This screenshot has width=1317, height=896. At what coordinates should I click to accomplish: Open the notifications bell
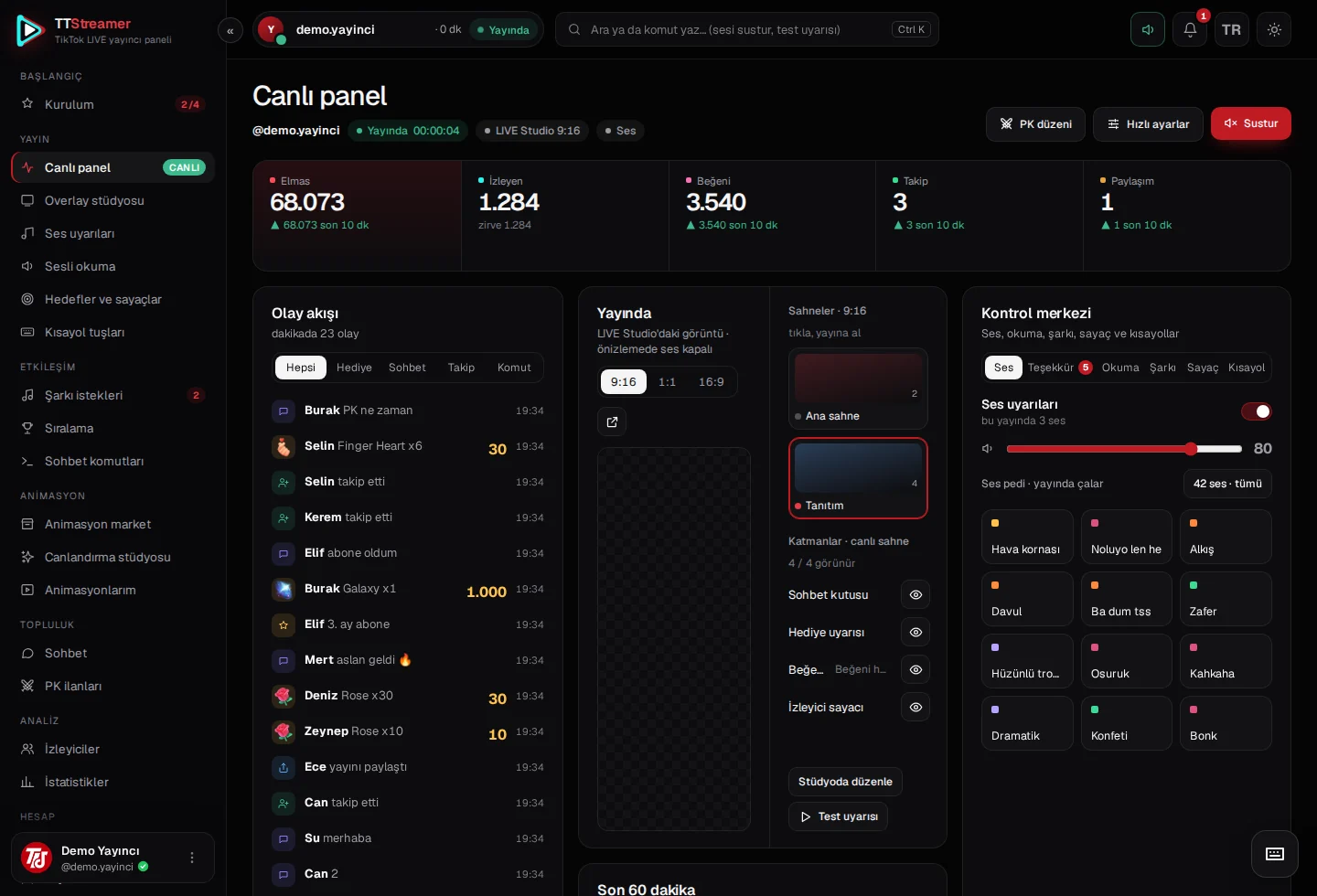pos(1190,29)
